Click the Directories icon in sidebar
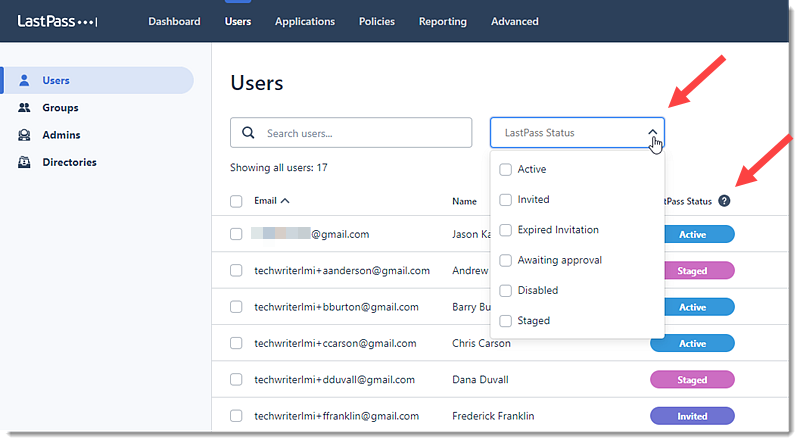 coord(24,162)
